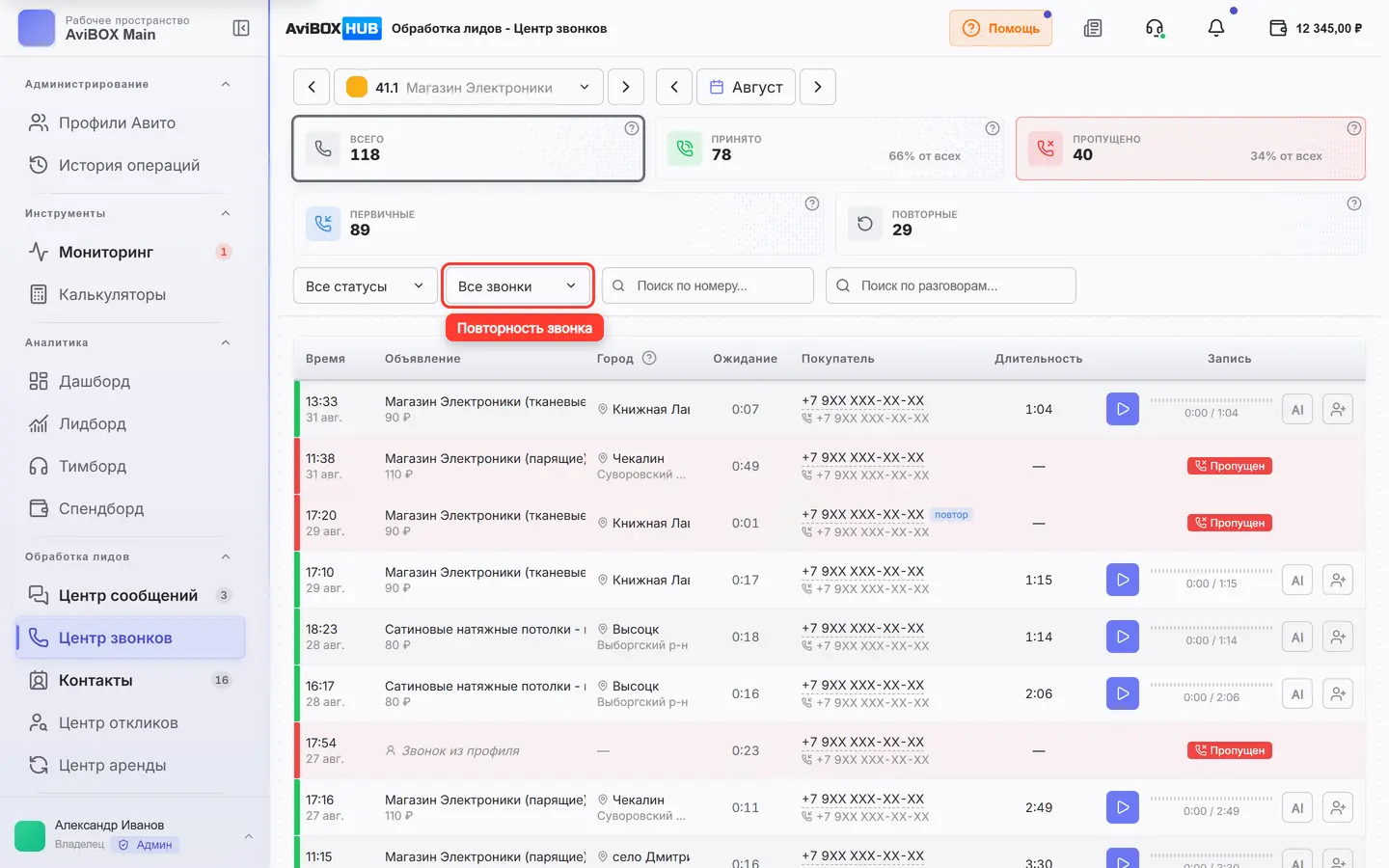Open notifications bell
This screenshot has height=868, width=1389.
coord(1216,28)
